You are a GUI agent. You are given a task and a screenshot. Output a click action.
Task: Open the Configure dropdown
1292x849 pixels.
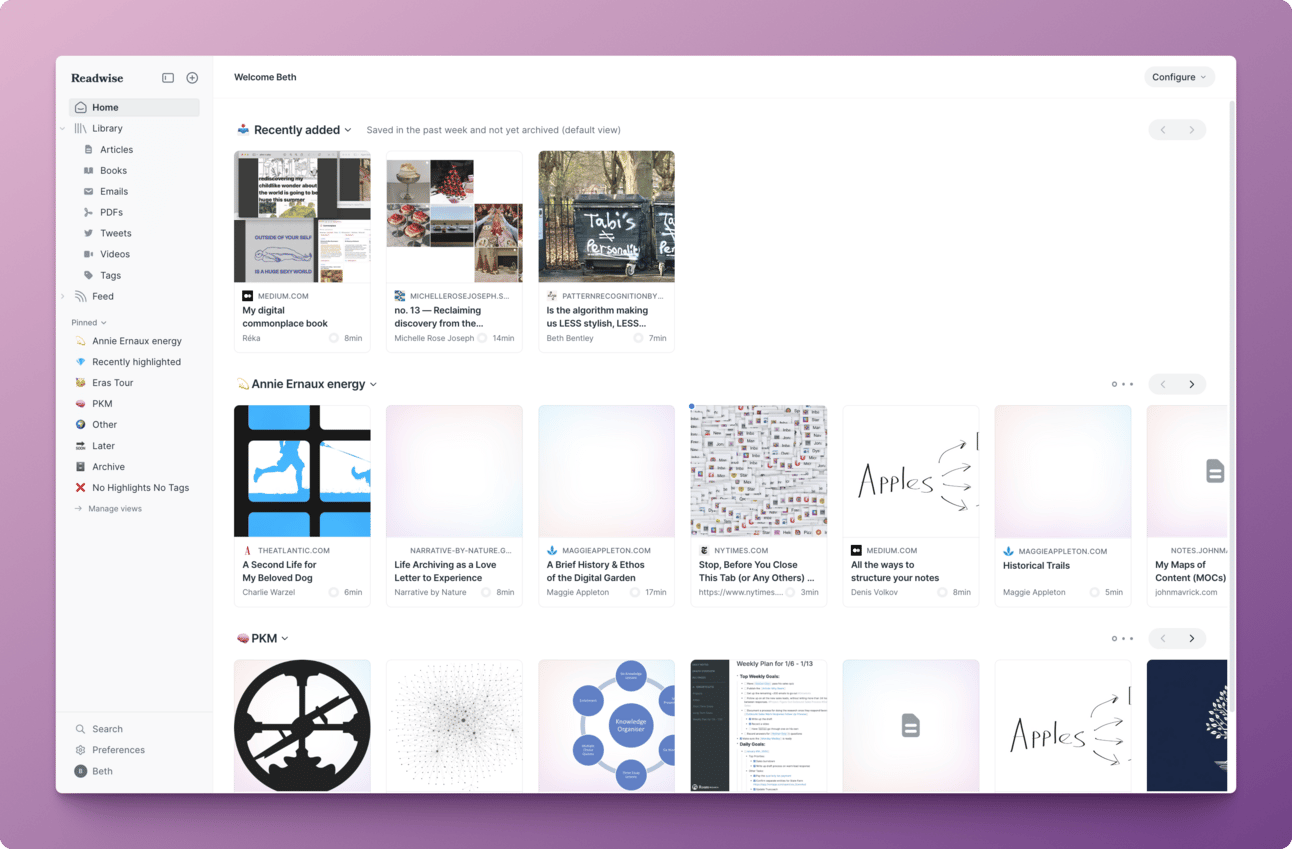pyautogui.click(x=1179, y=77)
